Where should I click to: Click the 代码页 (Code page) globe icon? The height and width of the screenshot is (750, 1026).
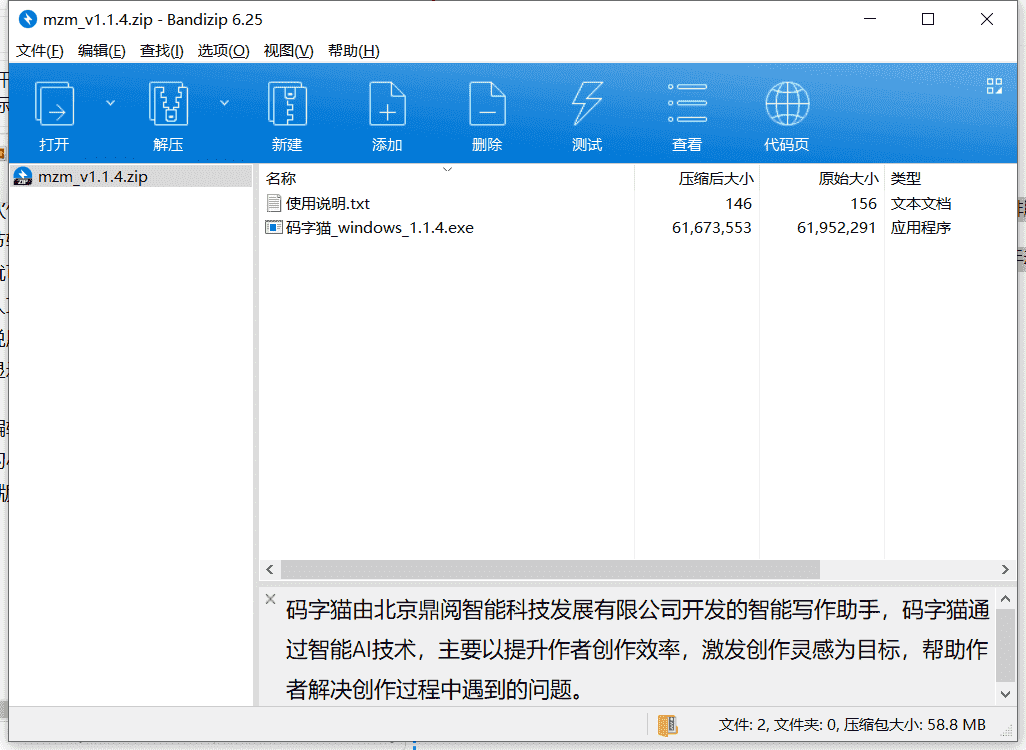tap(787, 103)
